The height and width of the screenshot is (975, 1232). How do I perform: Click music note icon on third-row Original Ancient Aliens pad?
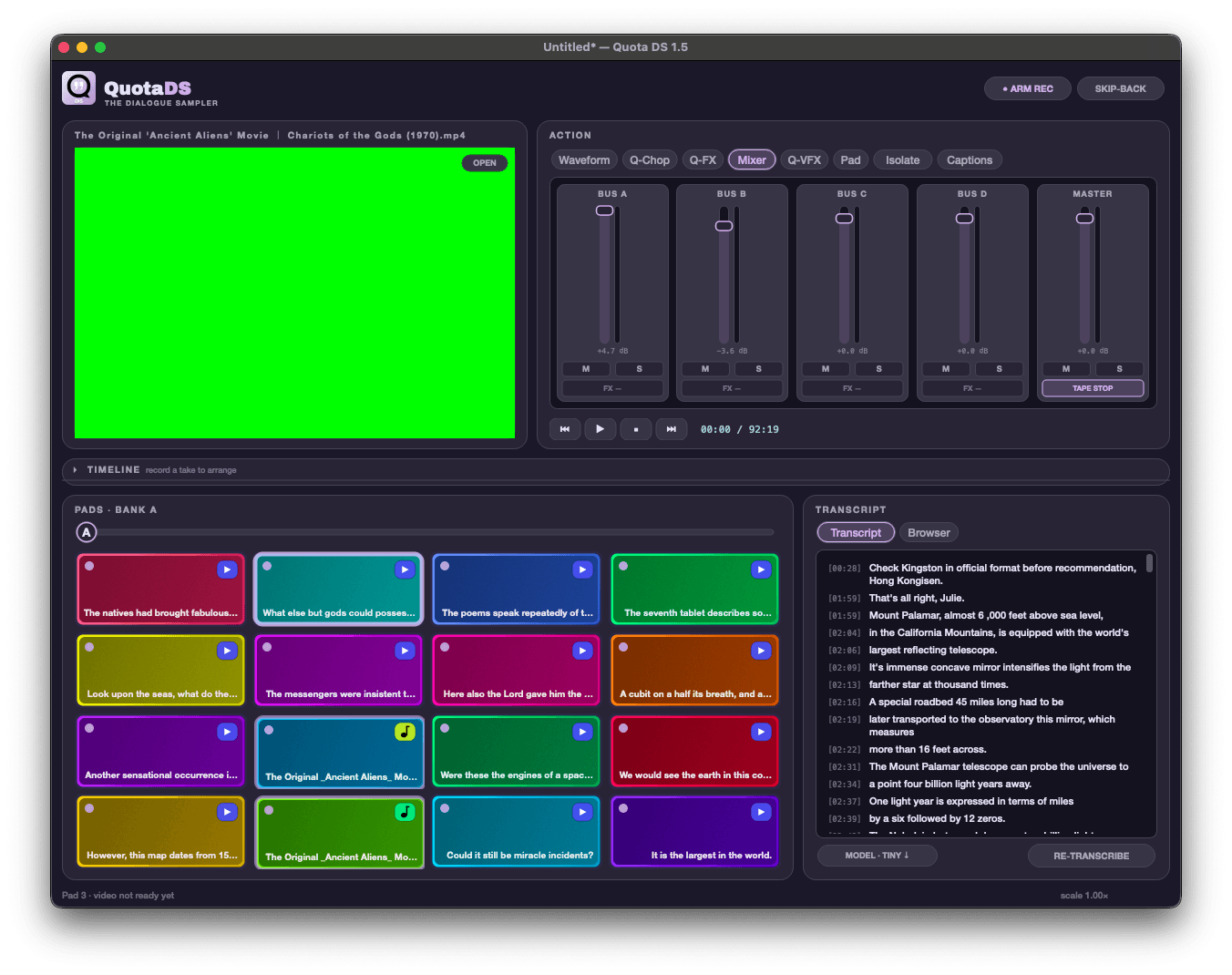coord(405,732)
